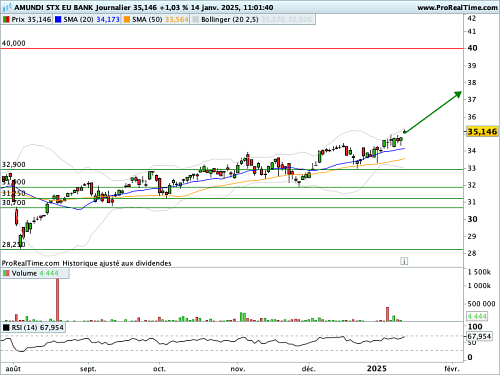Select the Bollinger (20 2,5) legend label
500x375 pixels.
[x=230, y=20]
